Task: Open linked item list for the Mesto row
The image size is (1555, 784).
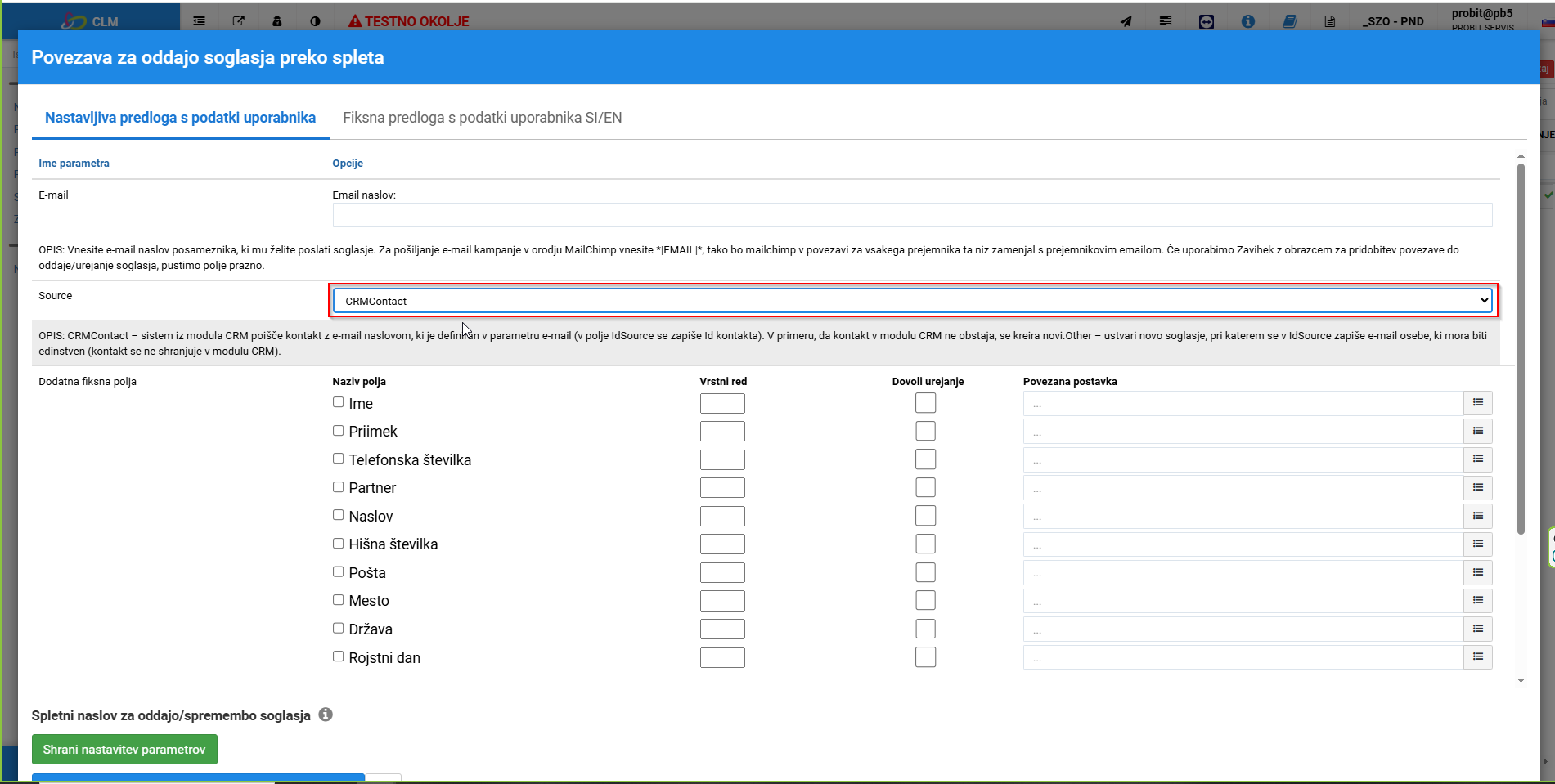Action: tap(1478, 600)
